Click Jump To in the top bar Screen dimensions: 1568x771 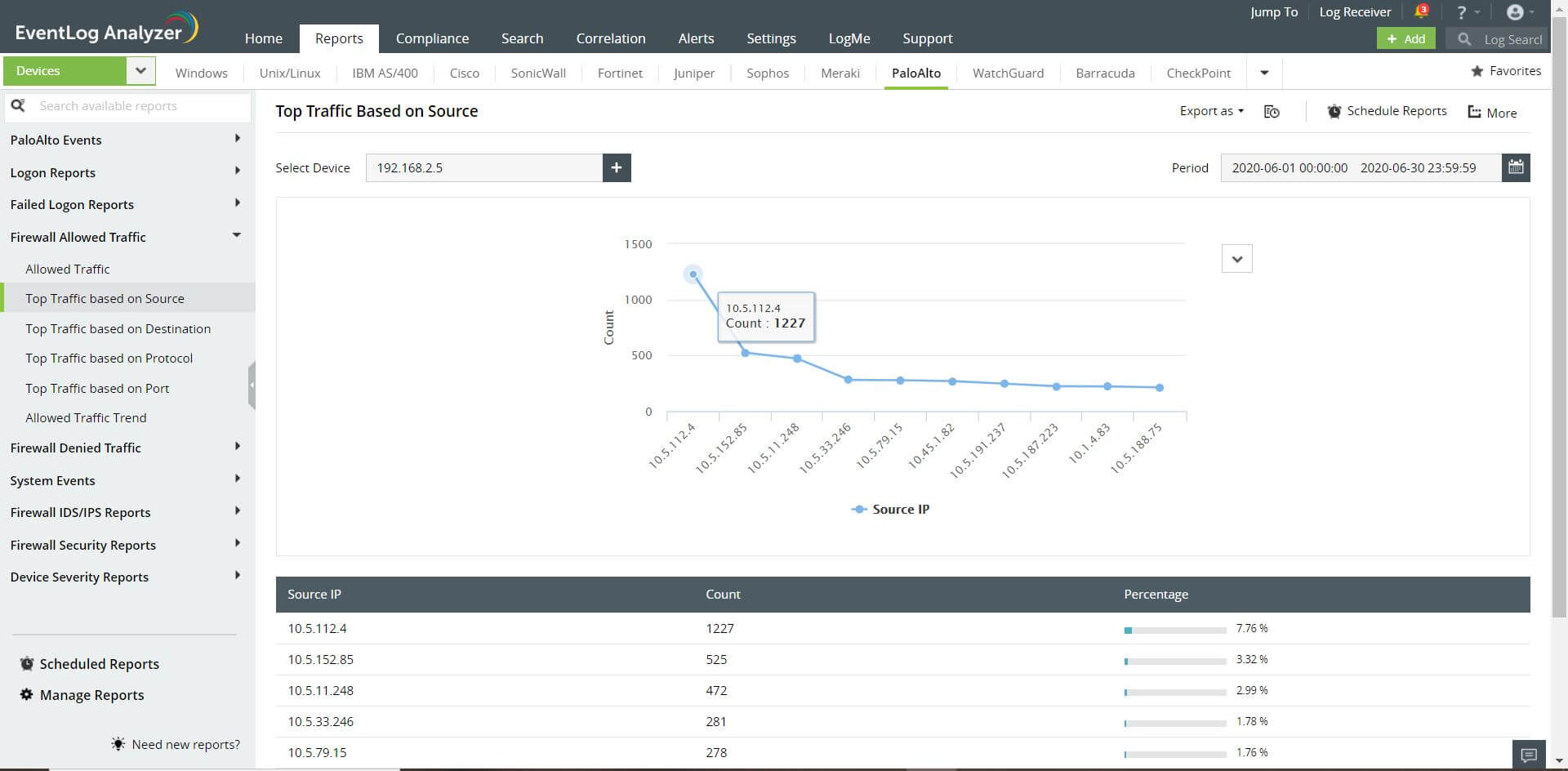tap(1274, 12)
